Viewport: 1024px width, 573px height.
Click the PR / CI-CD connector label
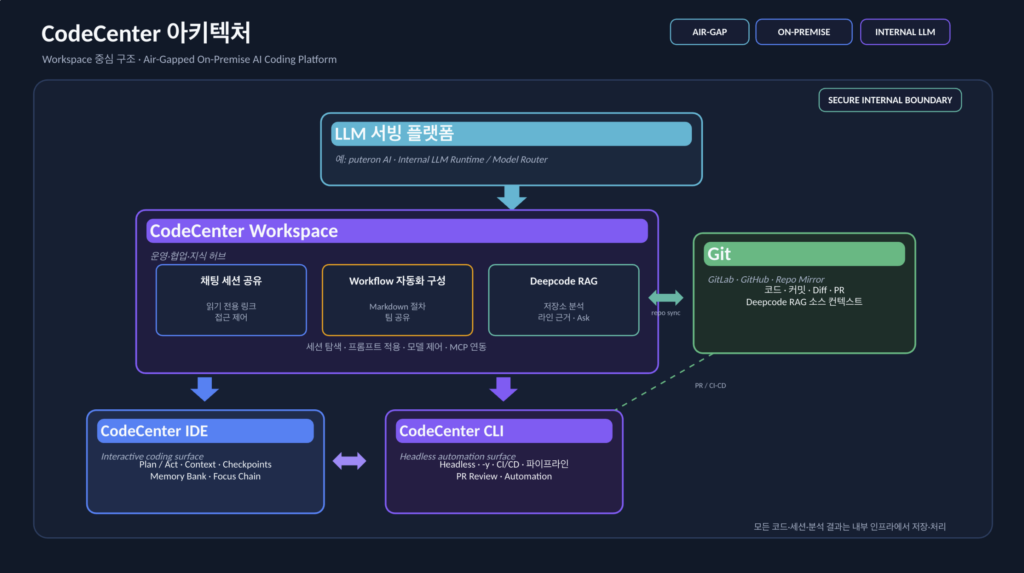(x=713, y=385)
